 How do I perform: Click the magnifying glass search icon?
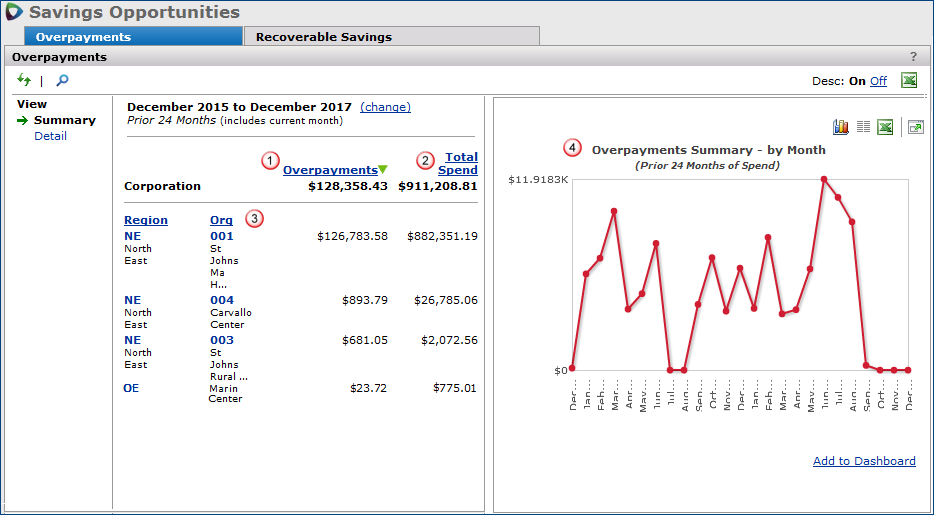[62, 80]
